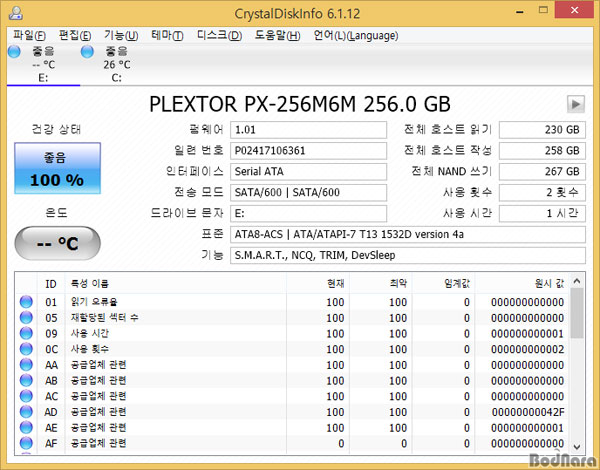
Task: Click status orb of attribute AF
Action: pyautogui.click(x=26, y=443)
